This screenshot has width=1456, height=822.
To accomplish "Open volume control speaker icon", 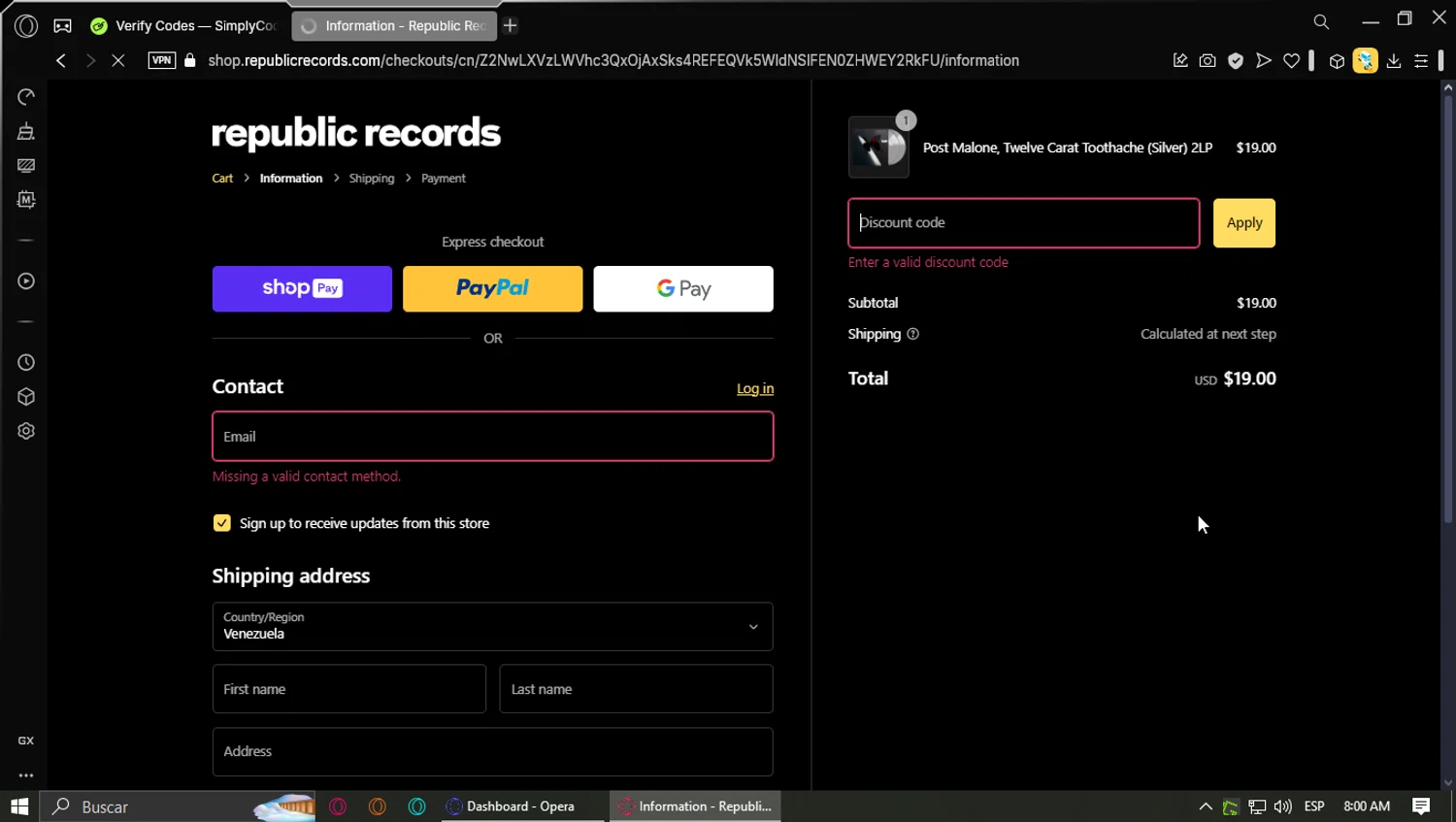I will (x=1283, y=806).
